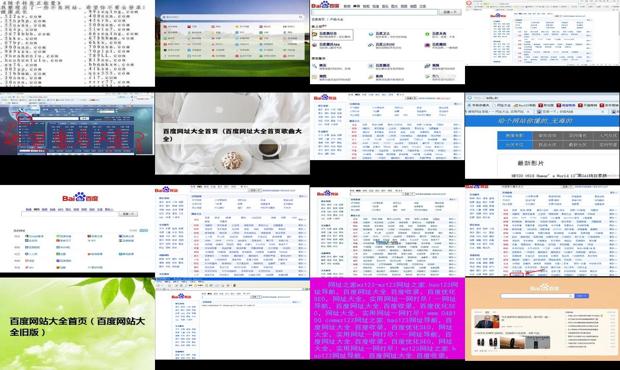Screen dimensions: 620x370
Task: Click the coffee cup in the MacBook image
Action: 270,148
